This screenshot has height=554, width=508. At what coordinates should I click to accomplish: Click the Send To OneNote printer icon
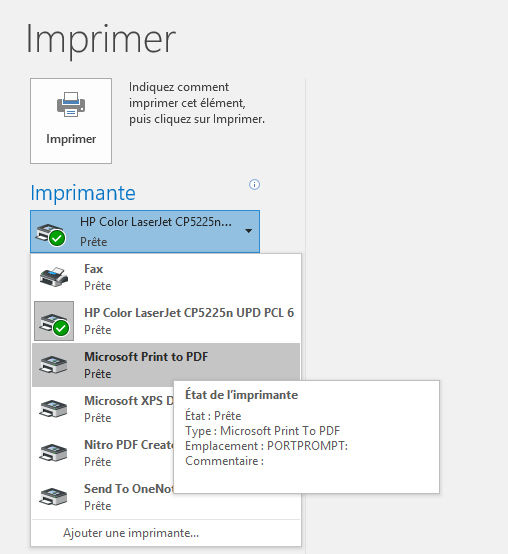pyautogui.click(x=53, y=497)
